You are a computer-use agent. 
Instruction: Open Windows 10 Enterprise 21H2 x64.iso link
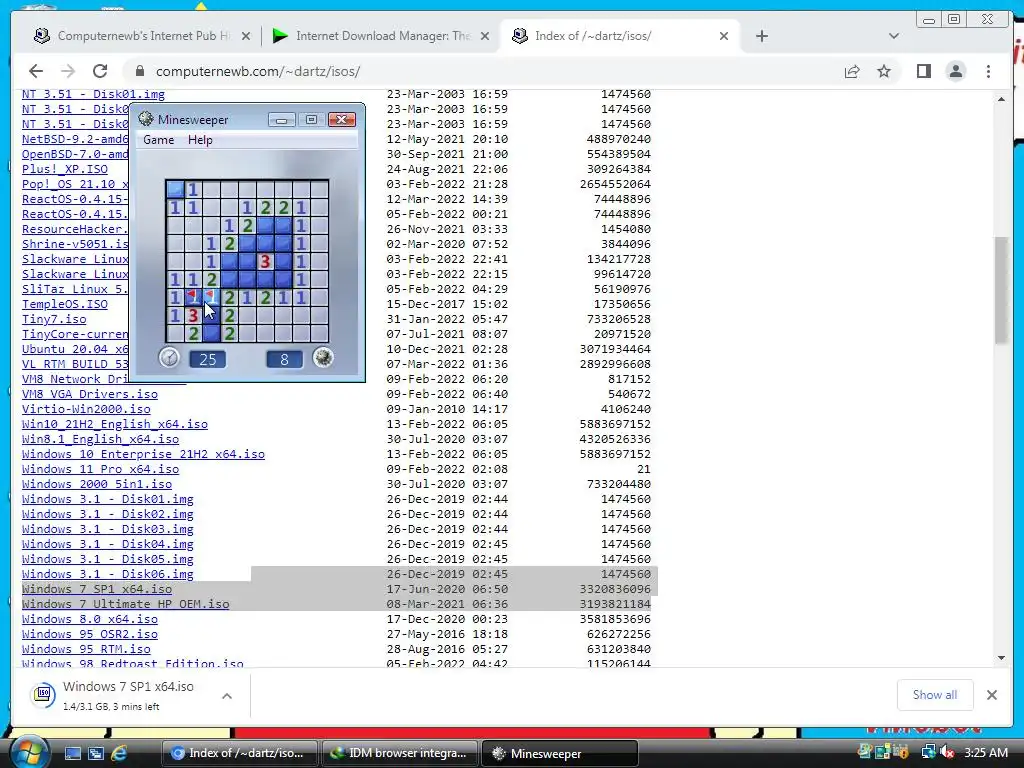[x=143, y=455]
